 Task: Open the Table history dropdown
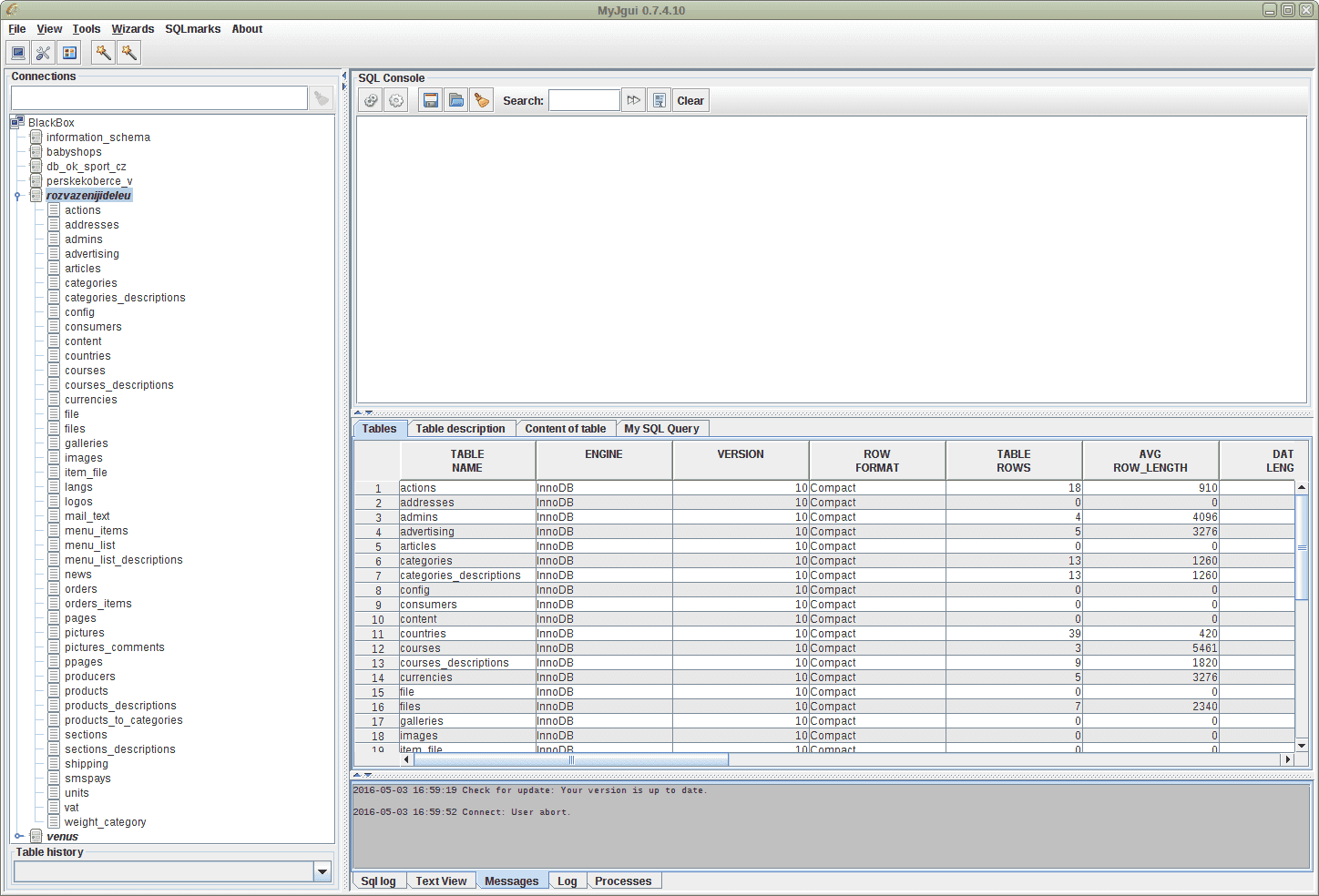point(322,871)
